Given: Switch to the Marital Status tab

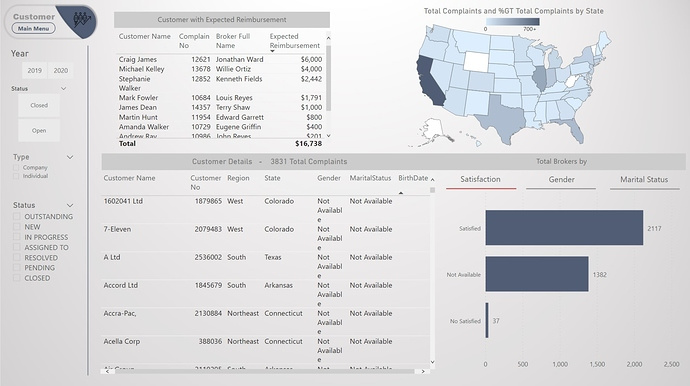Looking at the screenshot, I should coord(644,180).
